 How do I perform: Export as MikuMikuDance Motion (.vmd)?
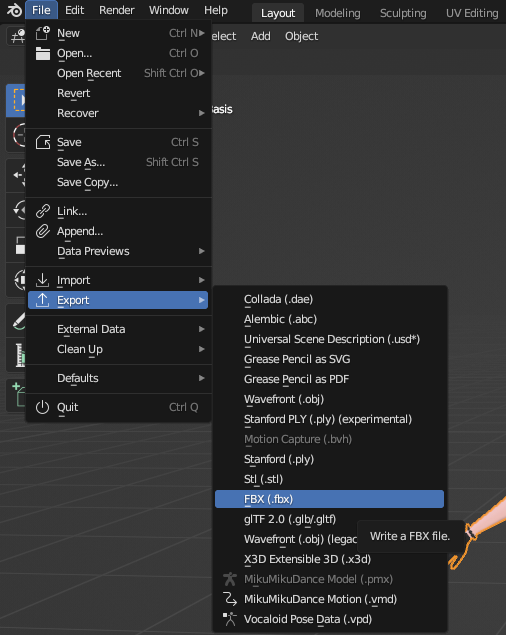click(x=329, y=599)
